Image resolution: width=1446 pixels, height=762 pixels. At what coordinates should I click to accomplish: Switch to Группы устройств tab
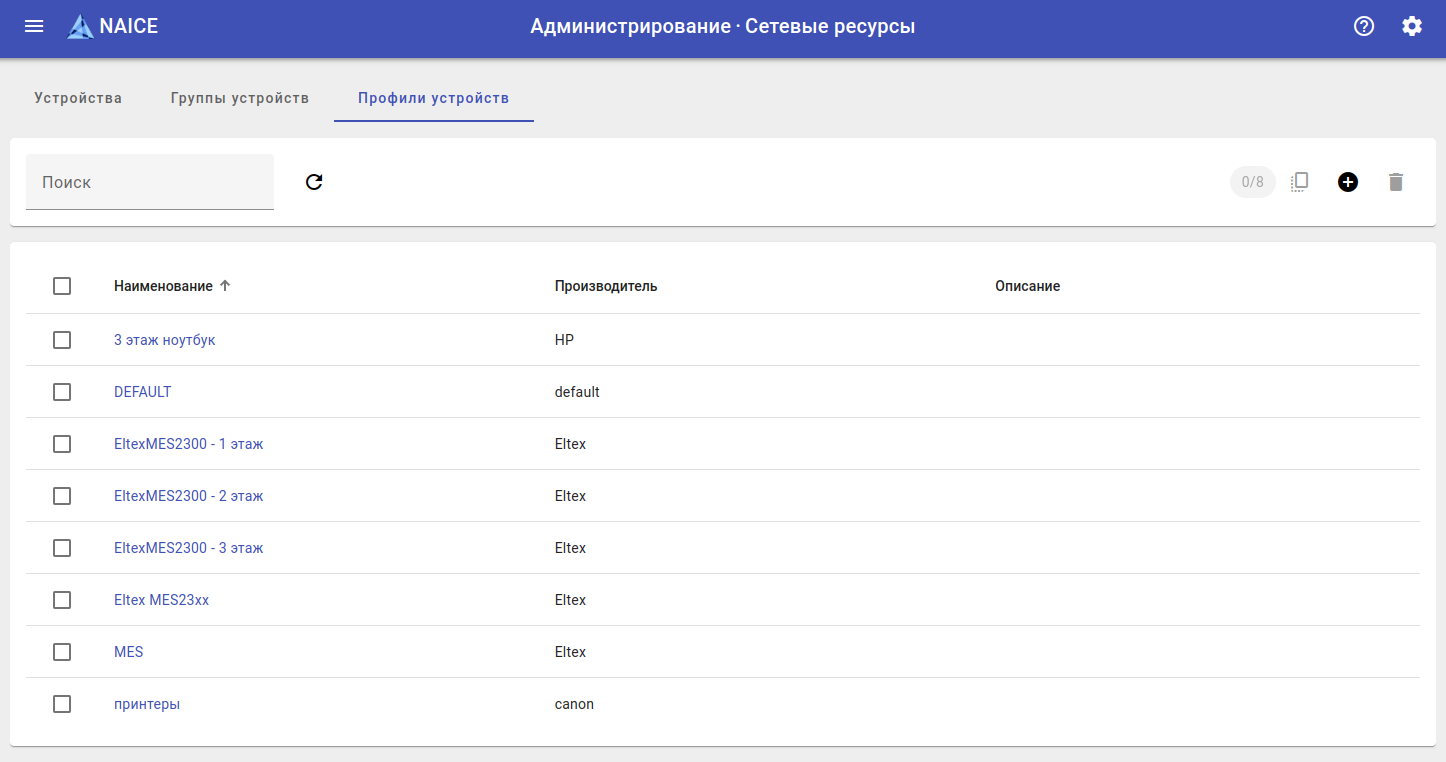(240, 98)
